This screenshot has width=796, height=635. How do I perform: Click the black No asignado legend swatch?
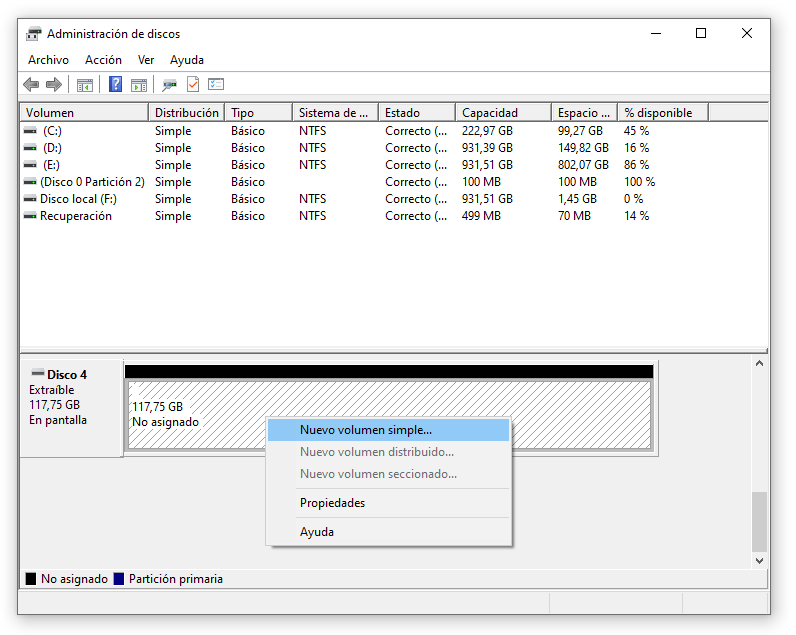(31, 579)
